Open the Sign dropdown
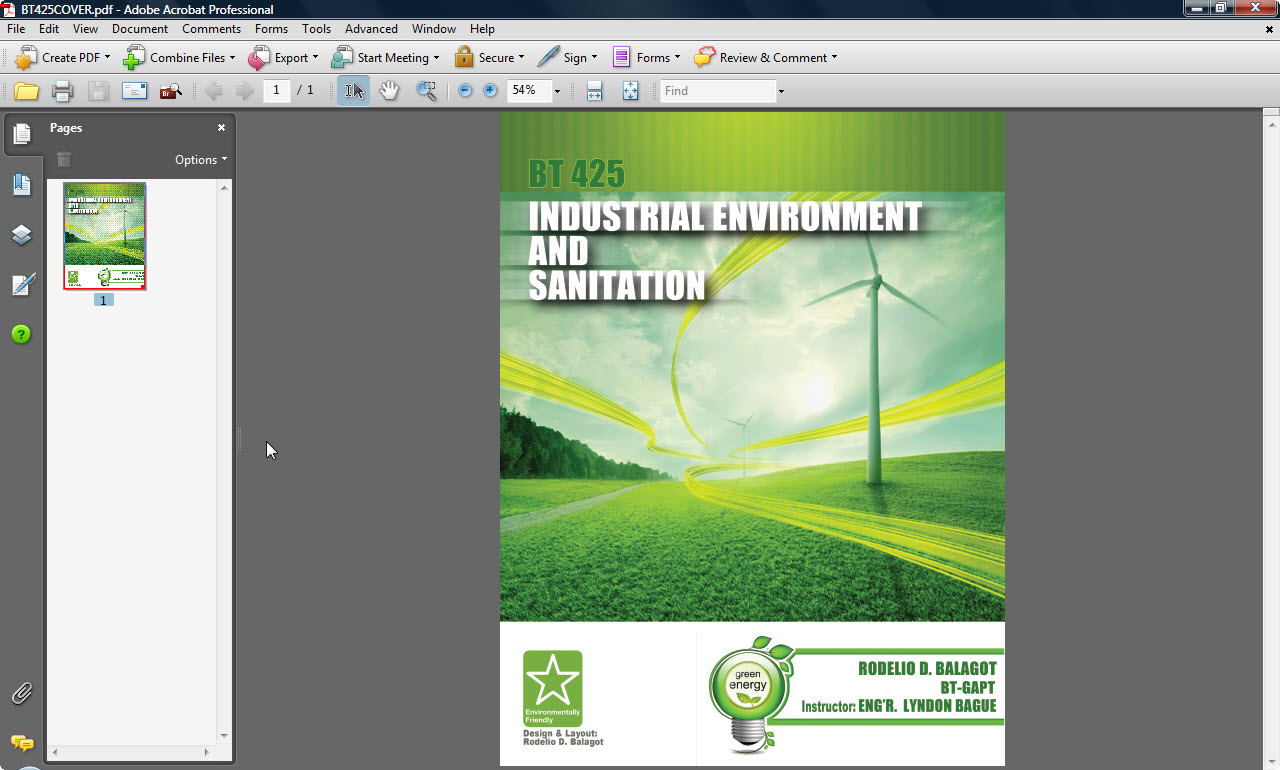Screen dimensions: 1280x770 click(x=567, y=58)
